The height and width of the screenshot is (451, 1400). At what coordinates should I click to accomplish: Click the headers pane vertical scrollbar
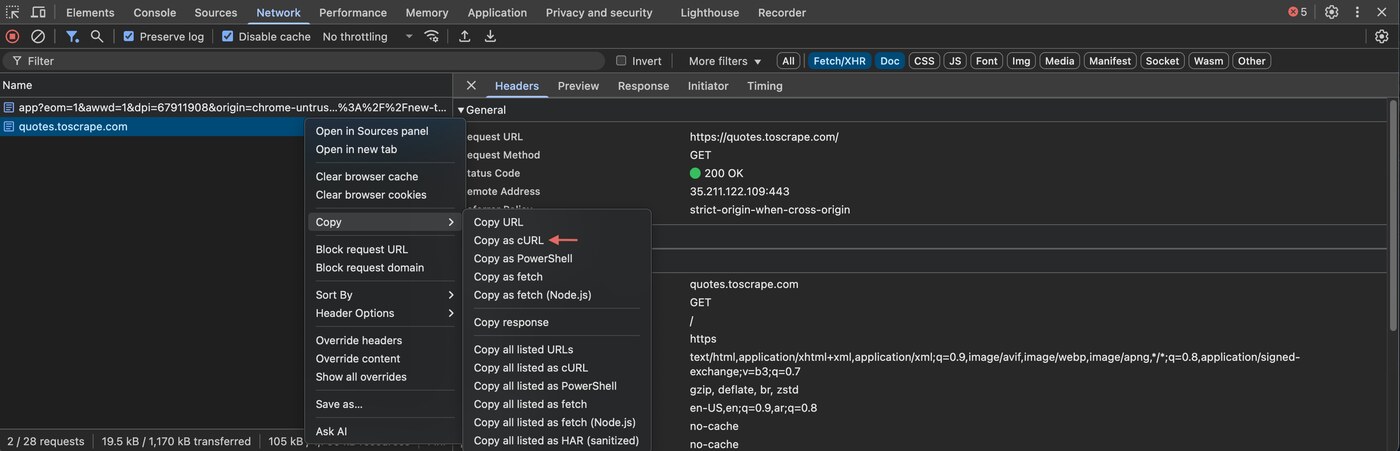[1393, 215]
